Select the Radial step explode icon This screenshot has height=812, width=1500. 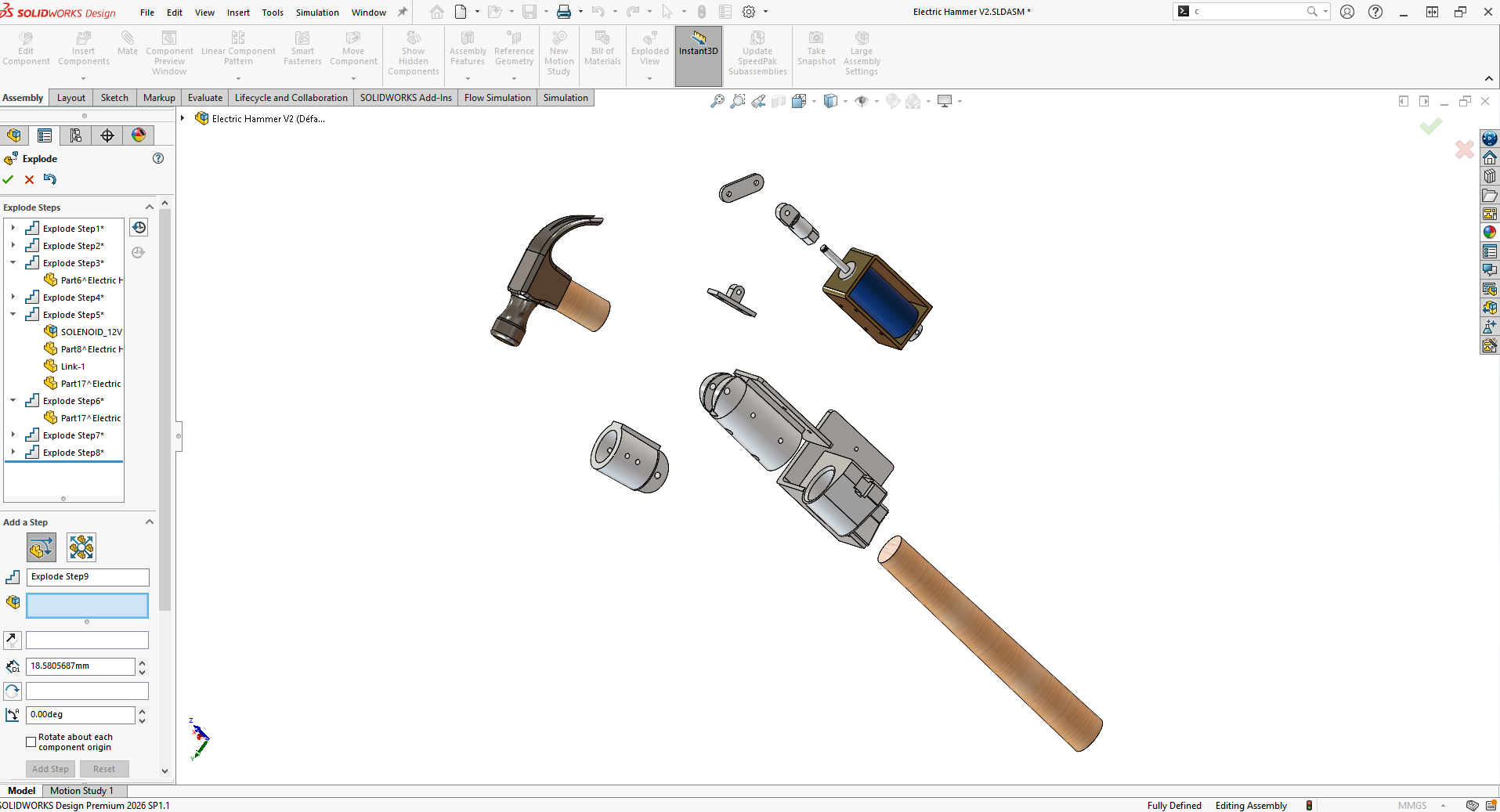tap(81, 547)
